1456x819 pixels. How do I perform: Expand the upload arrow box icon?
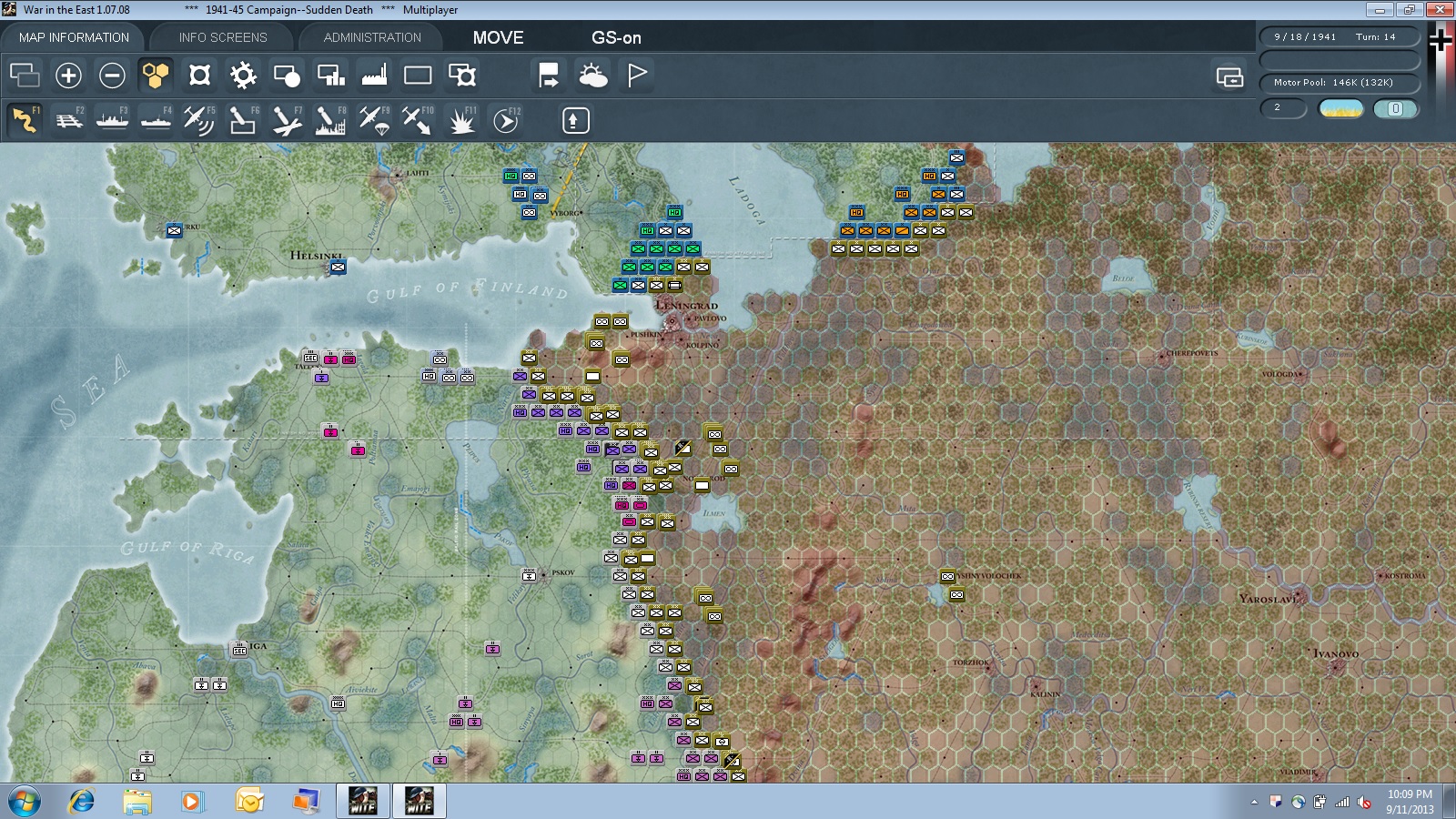575,120
